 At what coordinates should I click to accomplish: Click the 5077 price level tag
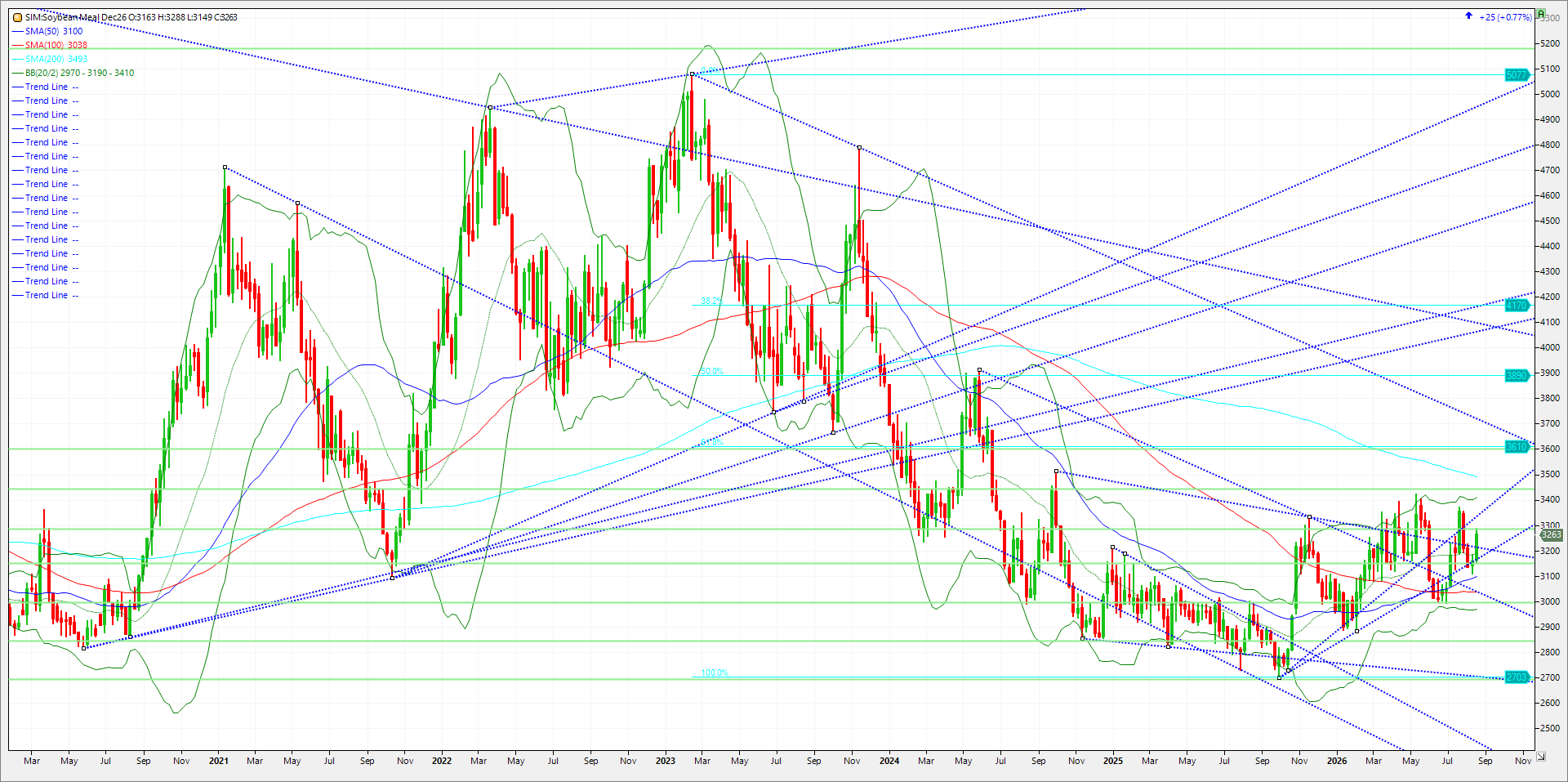click(x=1517, y=75)
